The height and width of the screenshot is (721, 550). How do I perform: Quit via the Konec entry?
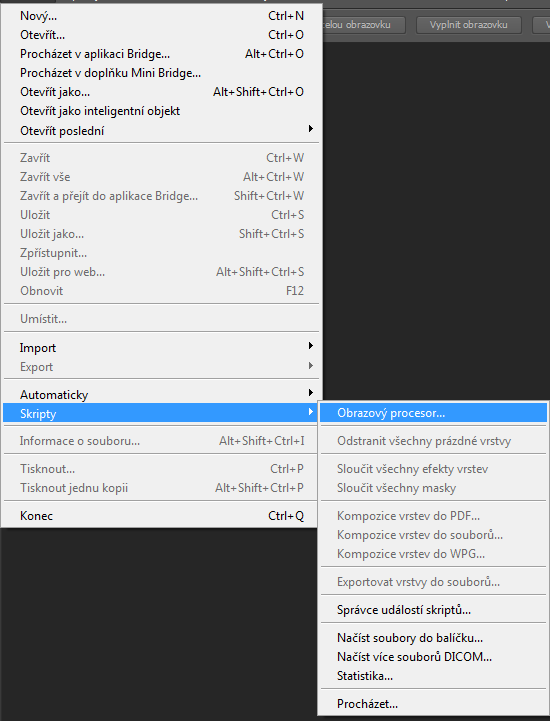pyautogui.click(x=161, y=516)
